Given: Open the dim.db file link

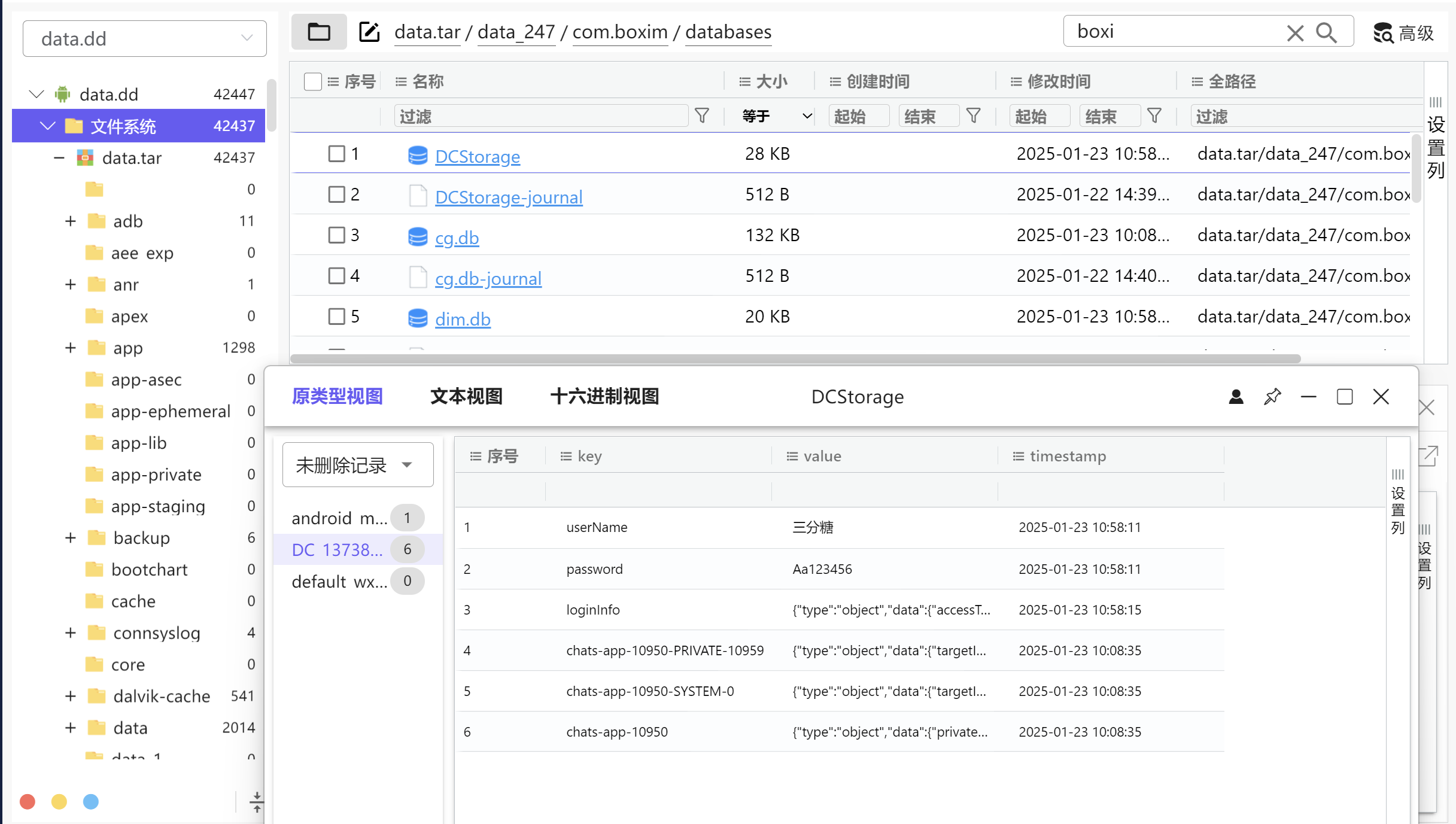Looking at the screenshot, I should [x=462, y=319].
